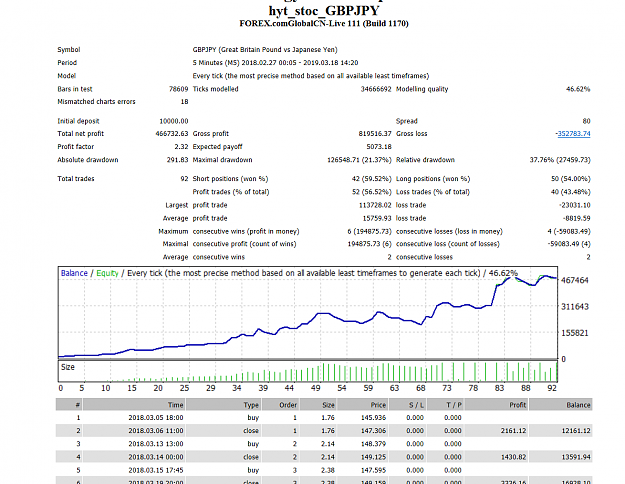Click Maximal consecutive loss -59083.49 (4)
The image size is (625, 484).
pyautogui.click(x=569, y=244)
